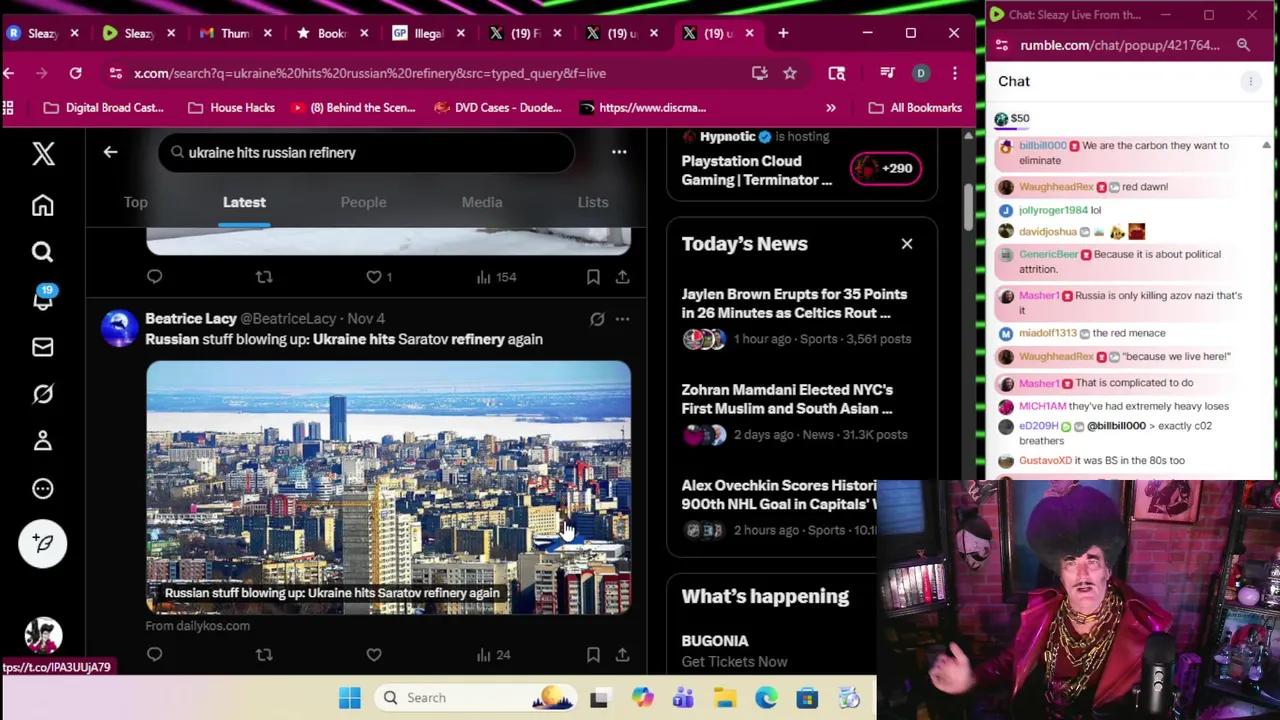The width and height of the screenshot is (1280, 720).
Task: Switch to the People tab
Action: (x=363, y=202)
